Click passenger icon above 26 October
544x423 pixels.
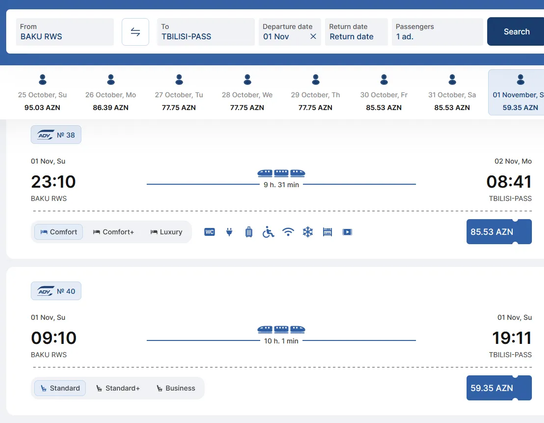111,79
